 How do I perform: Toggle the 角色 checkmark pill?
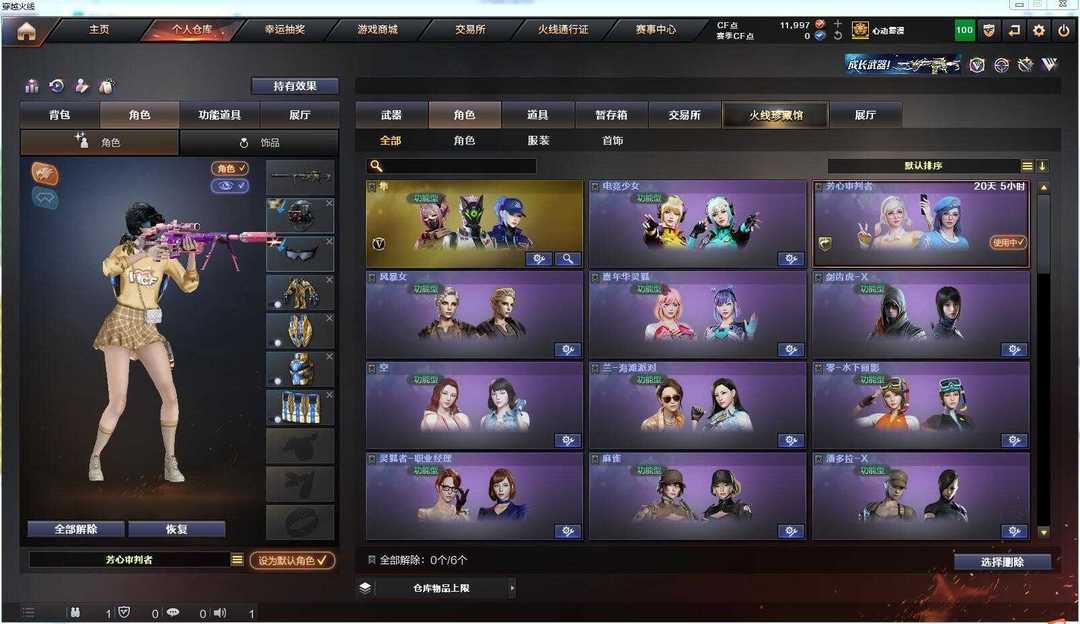tap(229, 168)
